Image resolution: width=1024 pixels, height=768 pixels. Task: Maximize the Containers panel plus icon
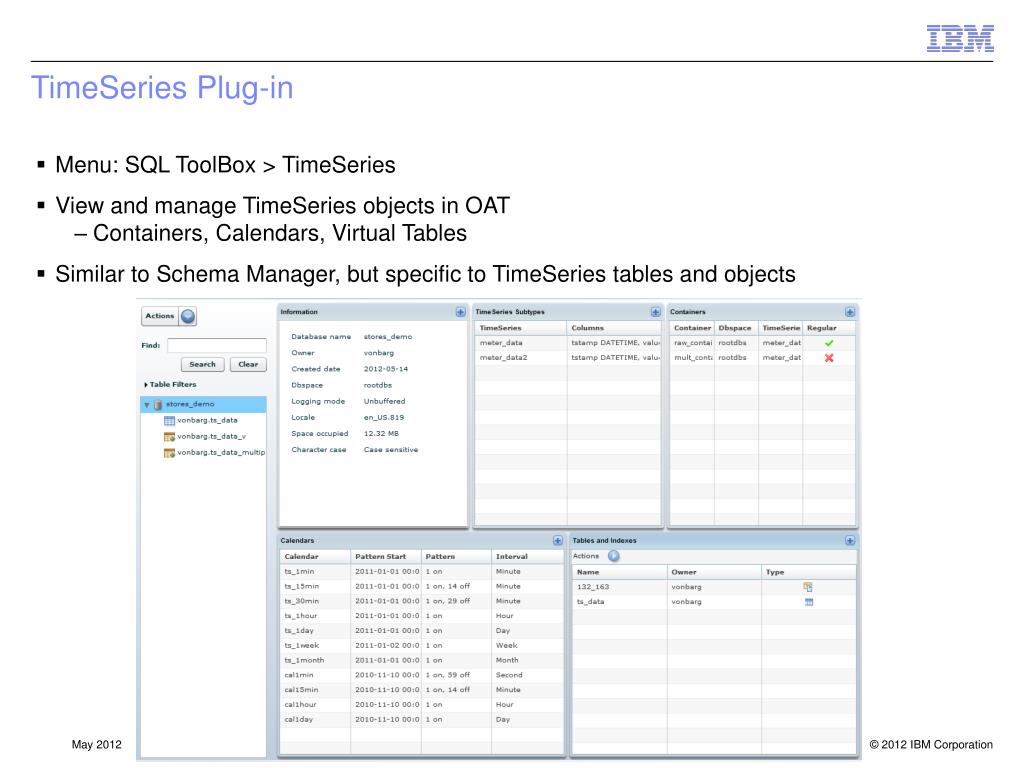point(850,312)
